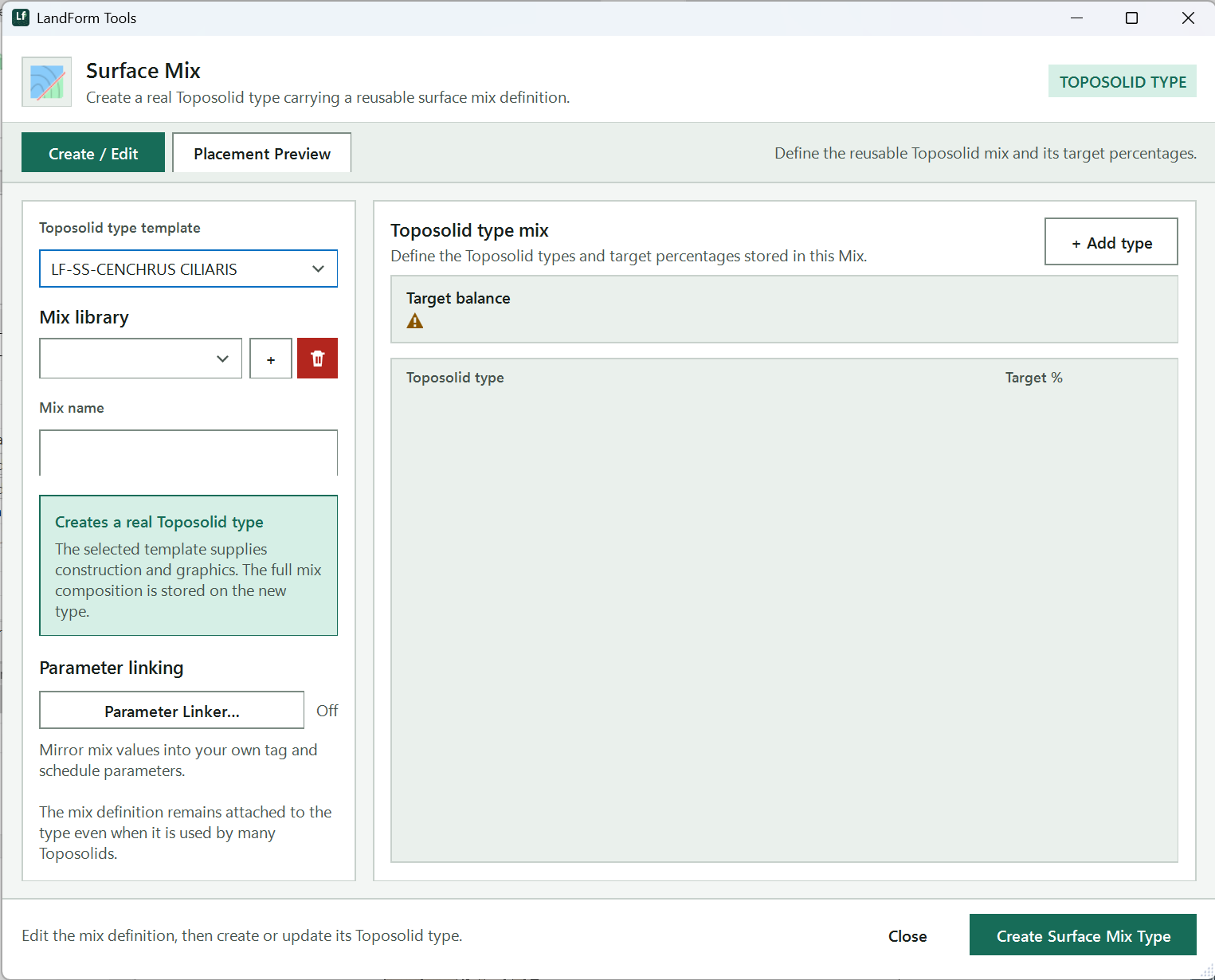Viewport: 1215px width, 980px height.
Task: Delete mix with red trash icon
Action: pos(317,359)
